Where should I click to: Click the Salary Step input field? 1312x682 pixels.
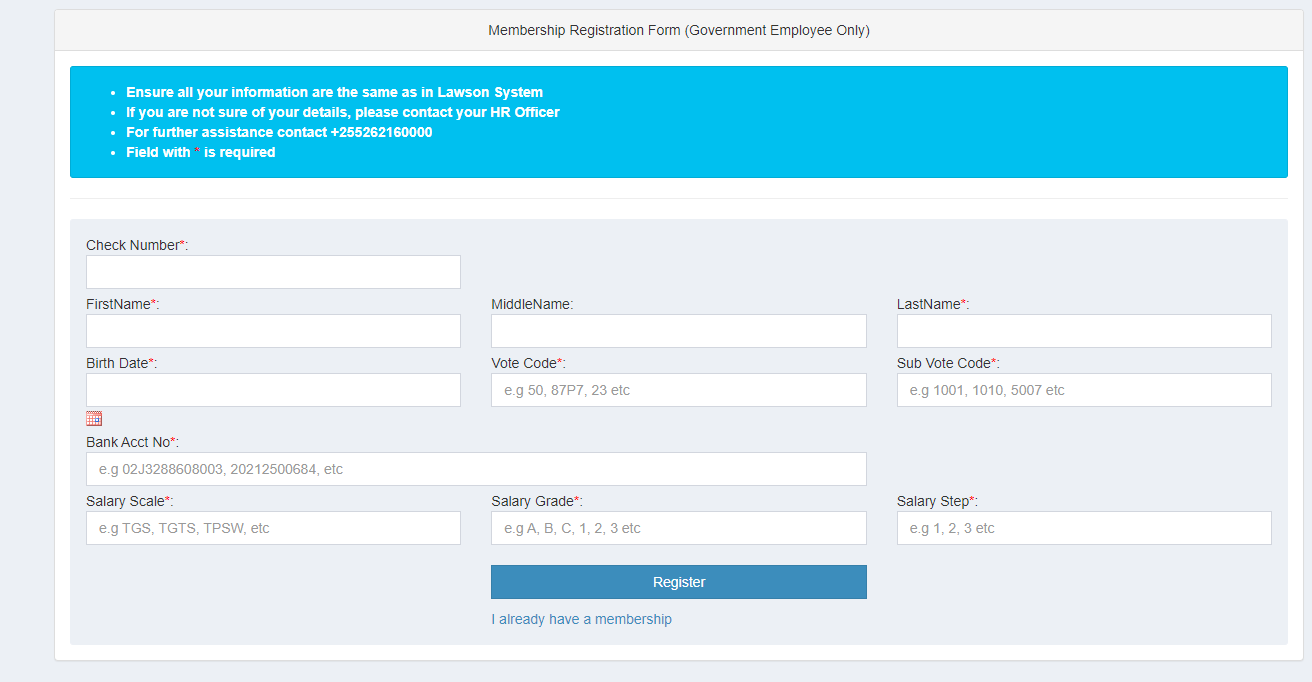coord(1083,527)
